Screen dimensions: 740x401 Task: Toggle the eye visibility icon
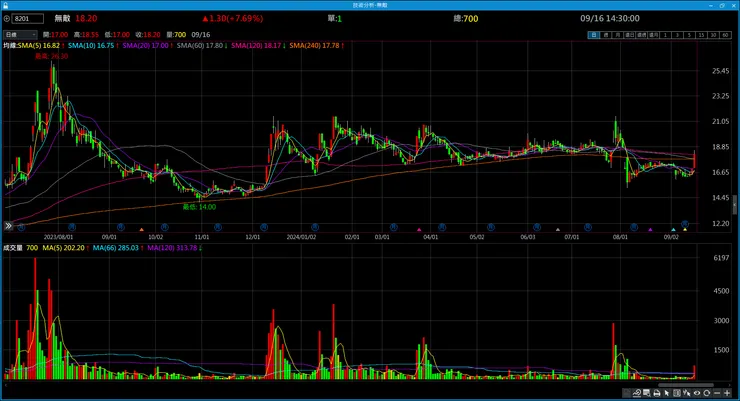click(697, 393)
